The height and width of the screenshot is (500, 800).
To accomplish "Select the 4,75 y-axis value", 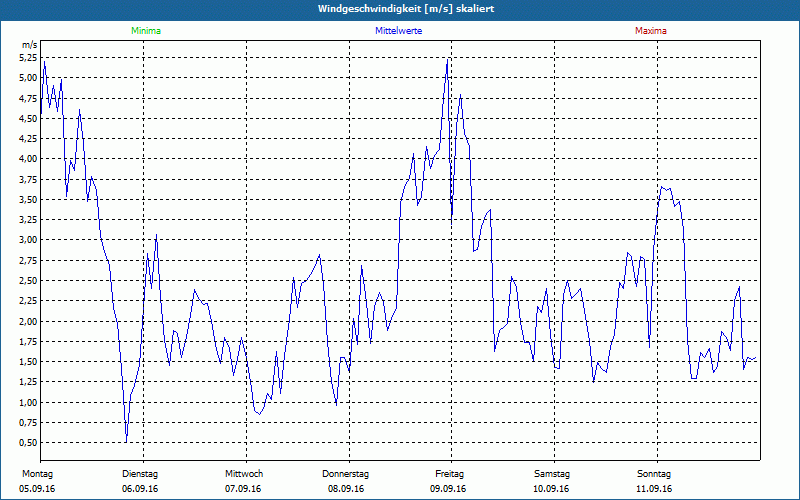I will (29, 98).
